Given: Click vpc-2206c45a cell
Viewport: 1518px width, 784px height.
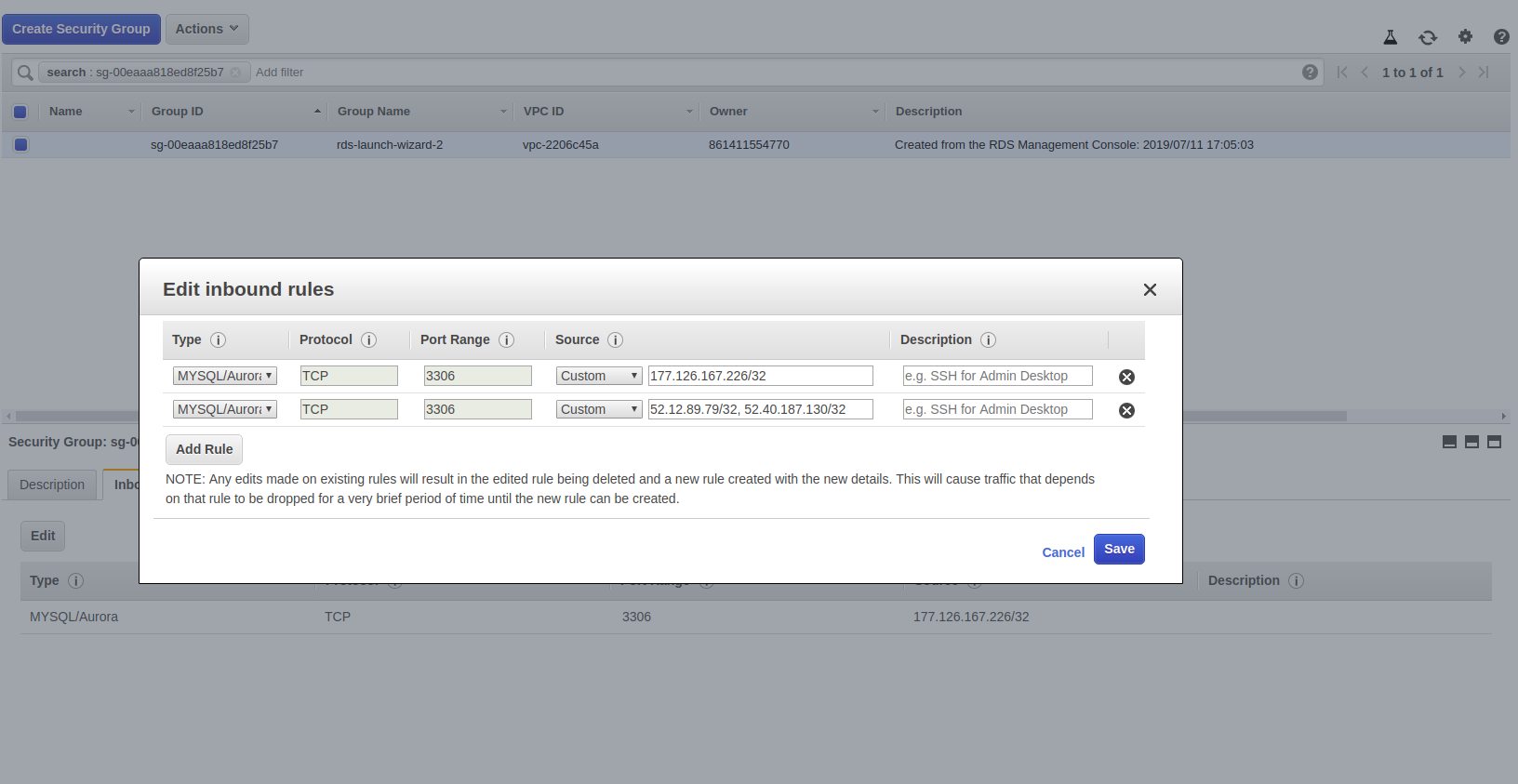Looking at the screenshot, I should (x=561, y=145).
